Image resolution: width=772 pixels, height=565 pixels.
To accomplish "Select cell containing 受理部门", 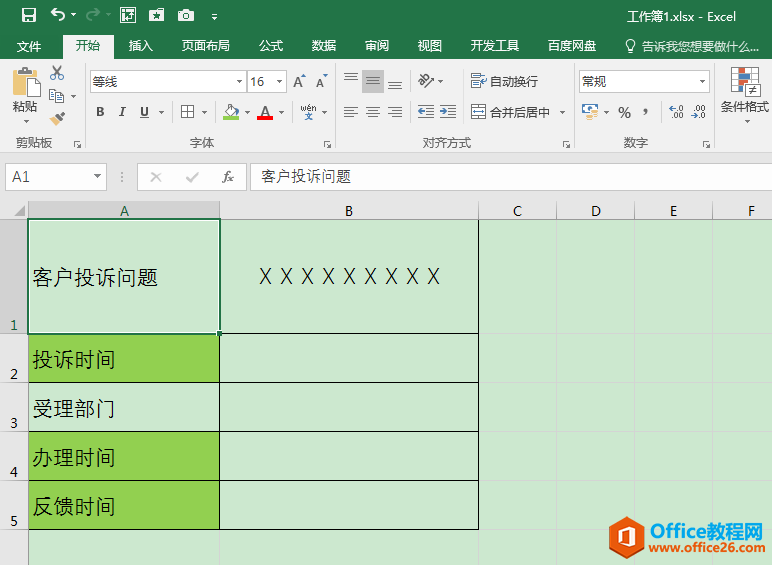I will [x=124, y=408].
